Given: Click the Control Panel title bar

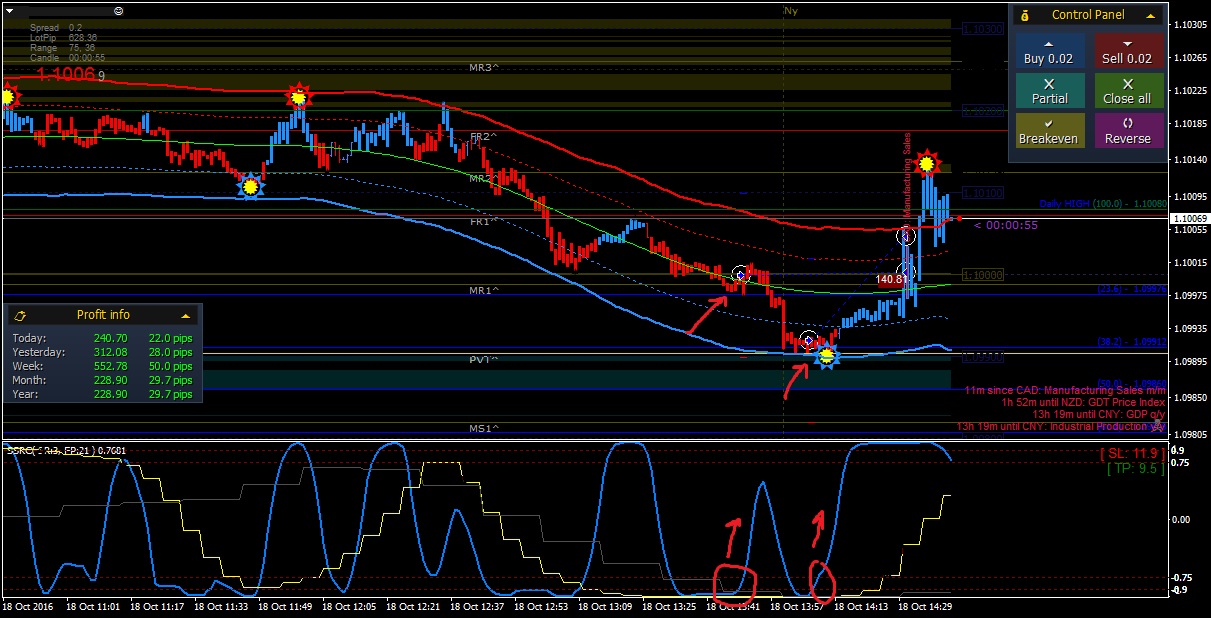Looking at the screenshot, I should (1088, 15).
